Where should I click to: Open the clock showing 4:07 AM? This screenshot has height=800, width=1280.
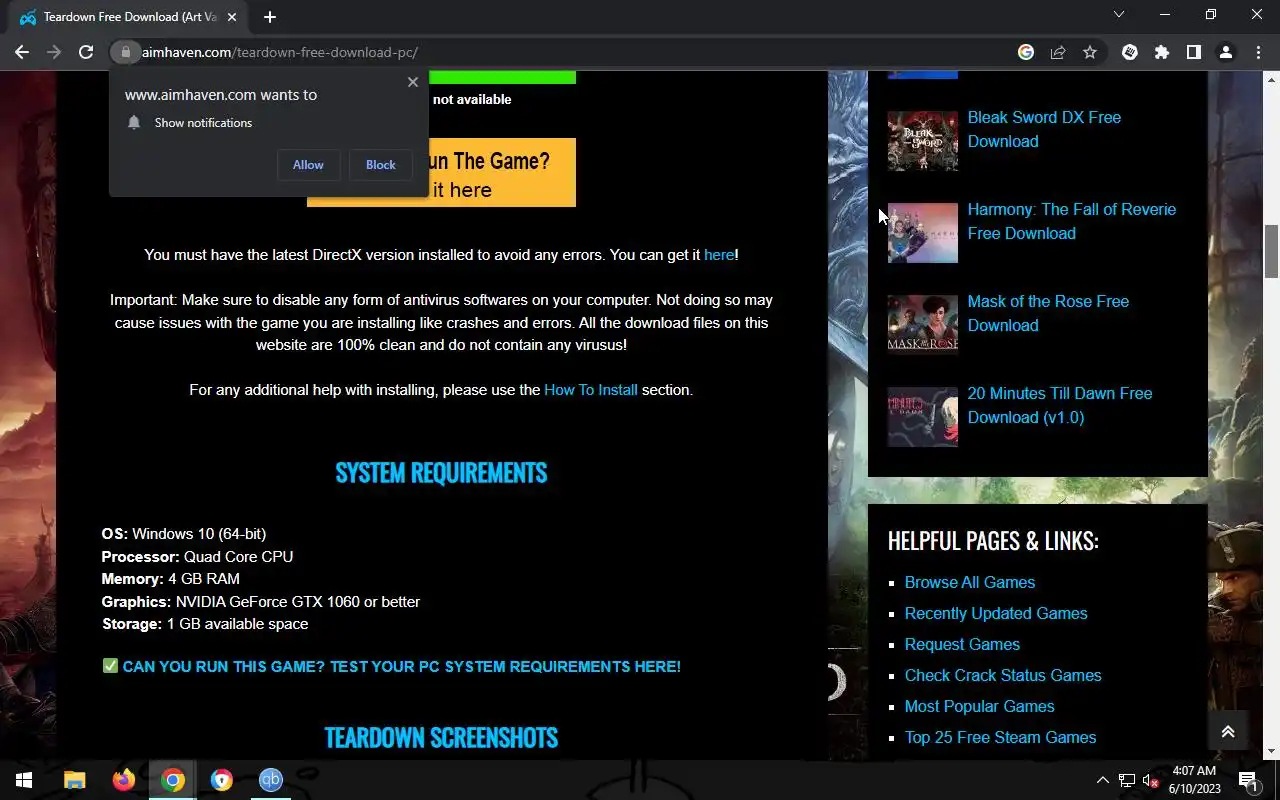1194,780
